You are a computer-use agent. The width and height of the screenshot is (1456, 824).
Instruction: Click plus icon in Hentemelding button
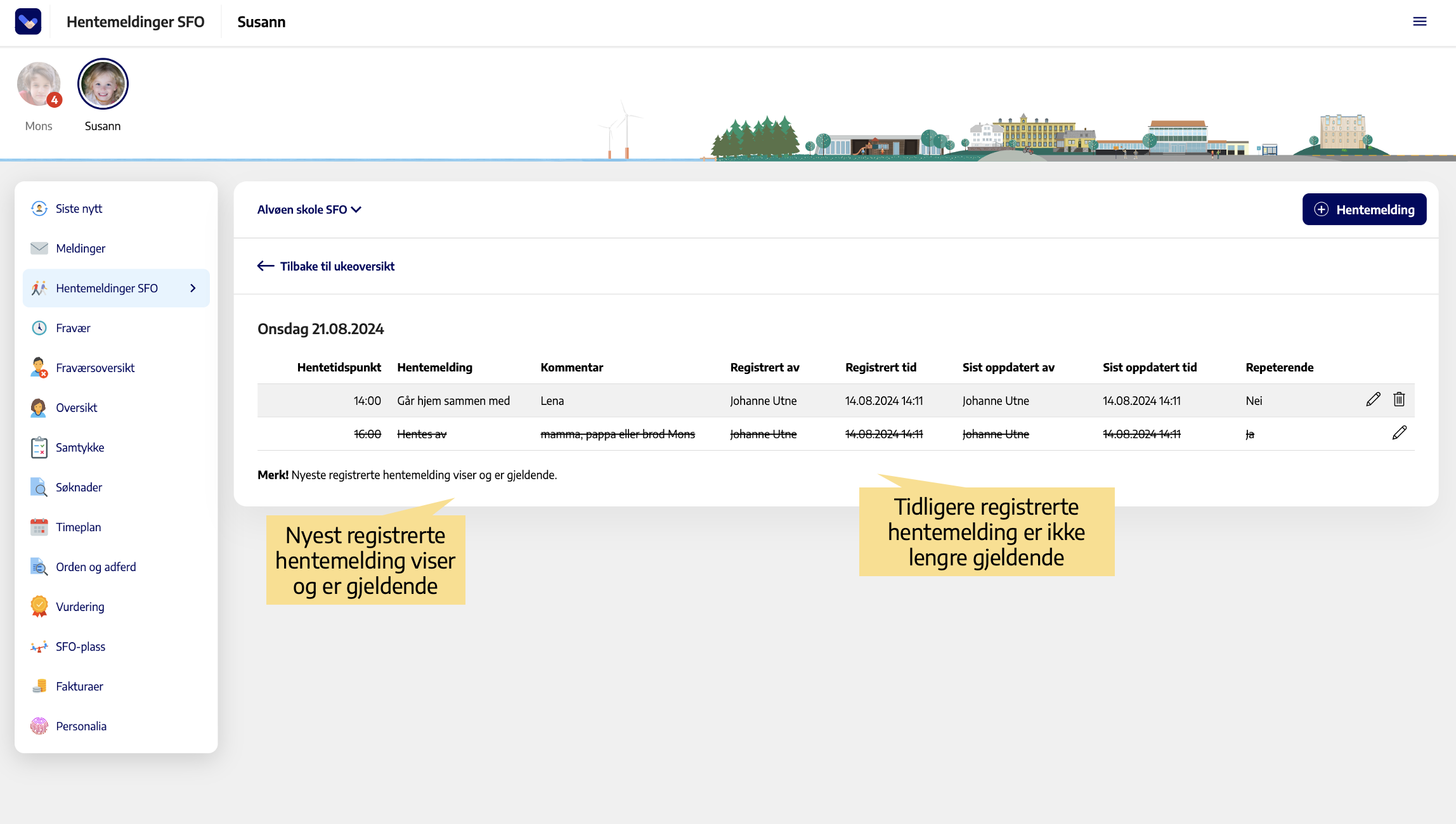[1322, 210]
